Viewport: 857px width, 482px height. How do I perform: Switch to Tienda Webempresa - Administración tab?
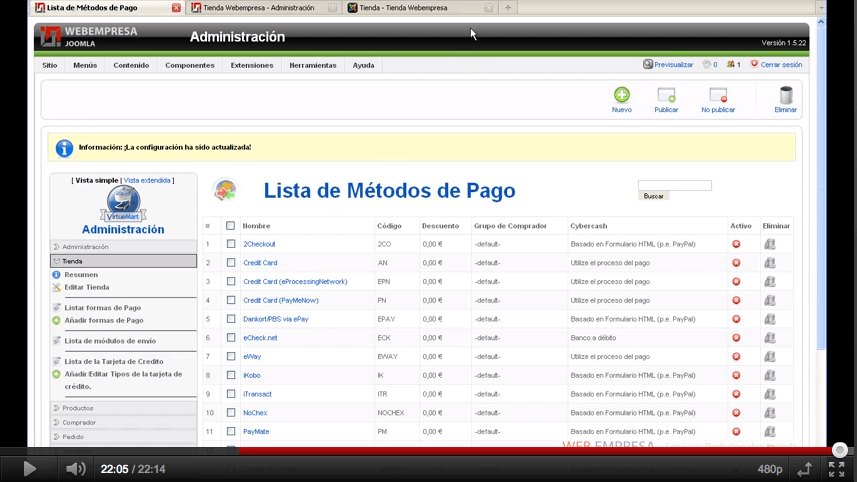point(263,8)
